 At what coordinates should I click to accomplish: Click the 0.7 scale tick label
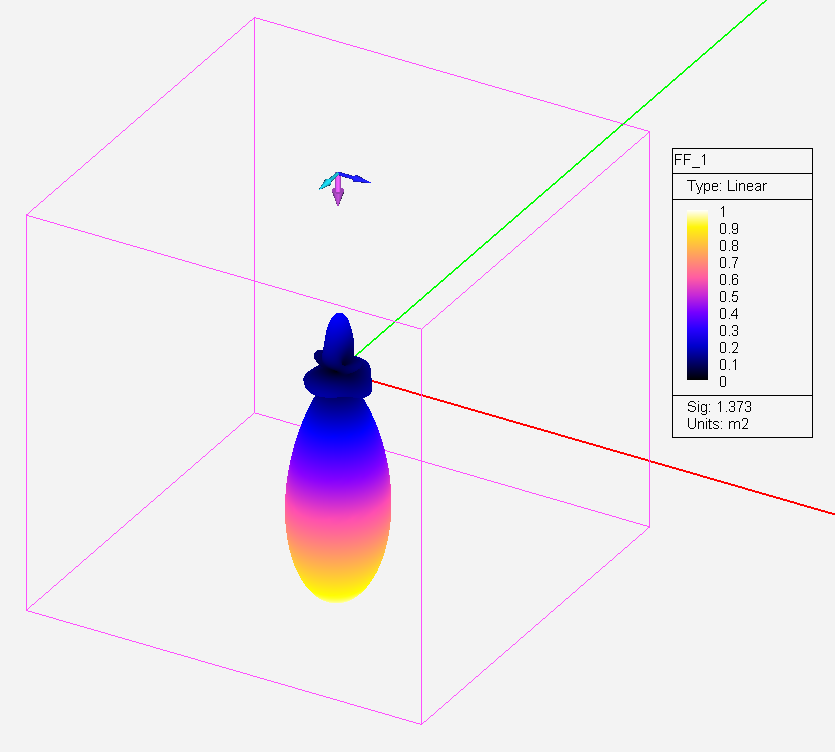point(728,263)
